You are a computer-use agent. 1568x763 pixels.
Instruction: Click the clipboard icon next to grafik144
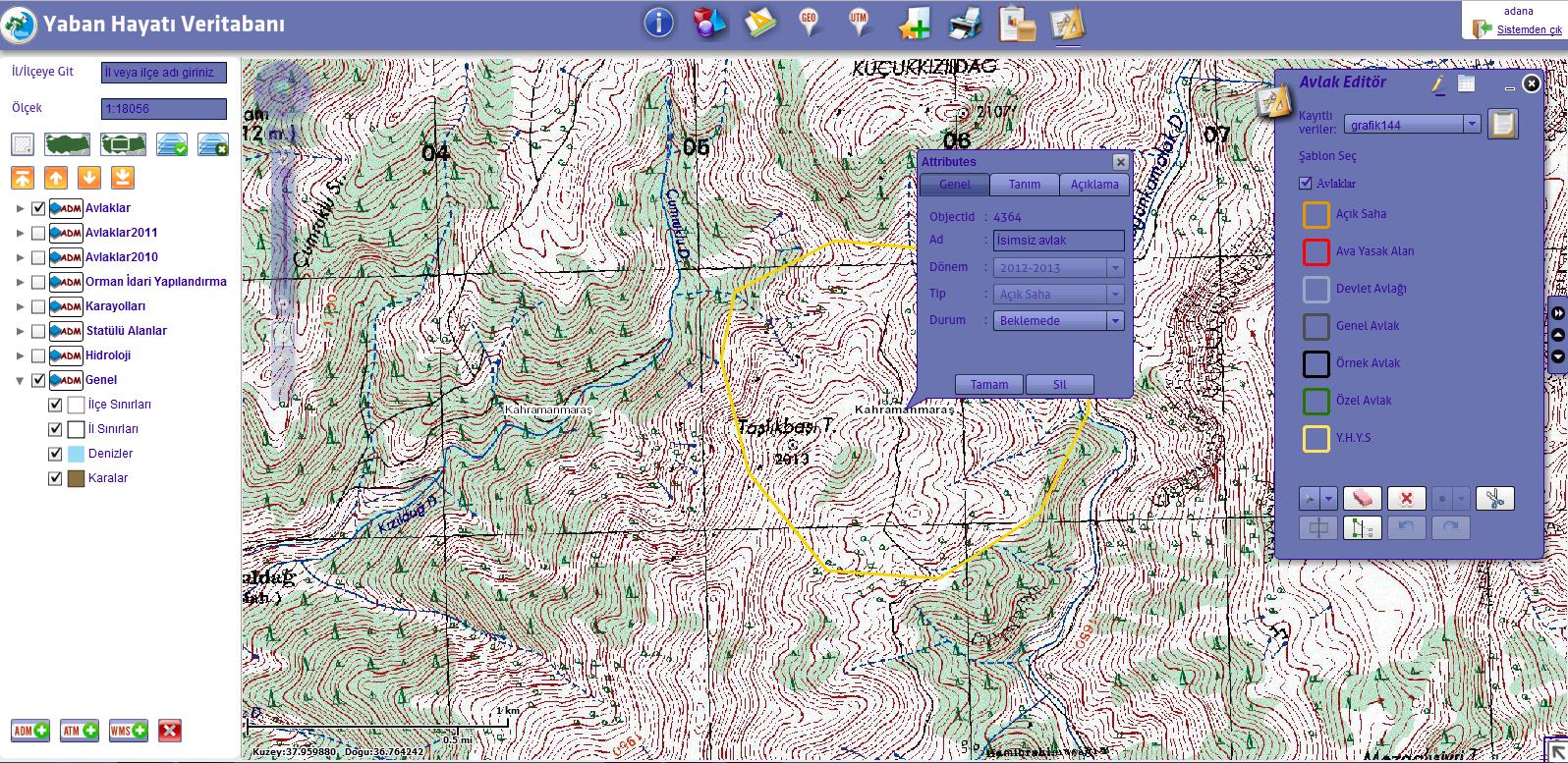coord(1502,124)
